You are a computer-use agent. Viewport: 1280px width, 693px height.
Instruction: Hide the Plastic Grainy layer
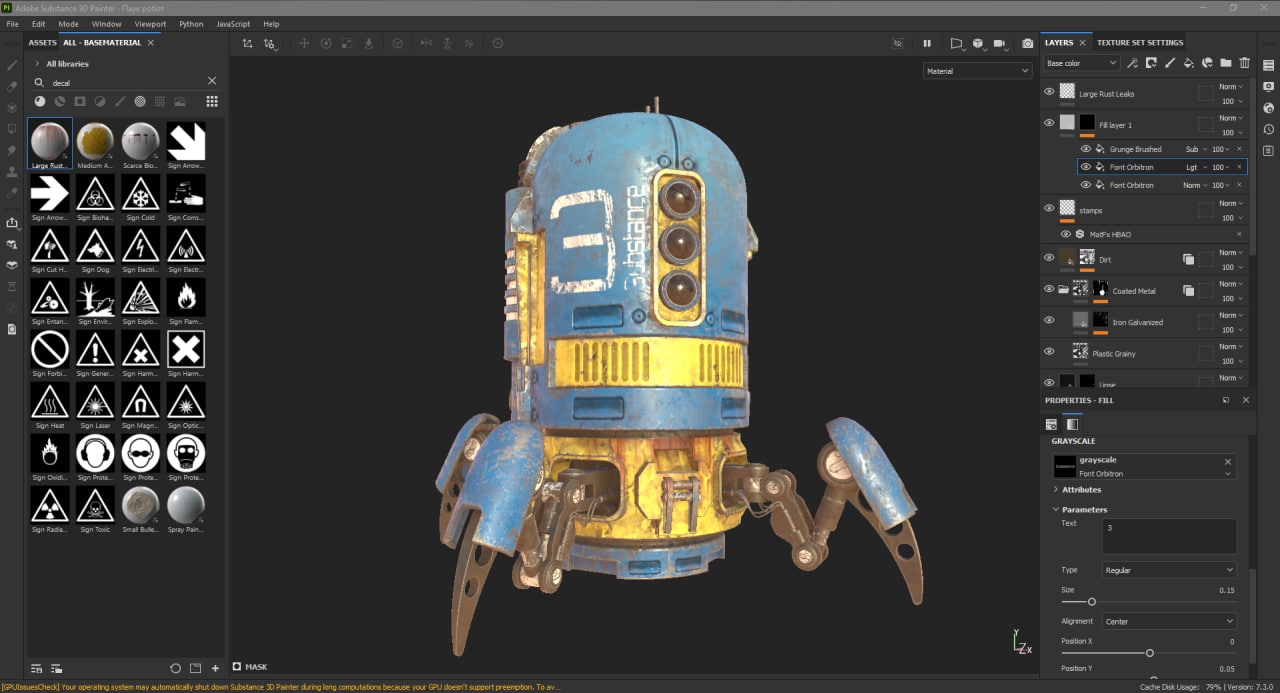(x=1049, y=352)
